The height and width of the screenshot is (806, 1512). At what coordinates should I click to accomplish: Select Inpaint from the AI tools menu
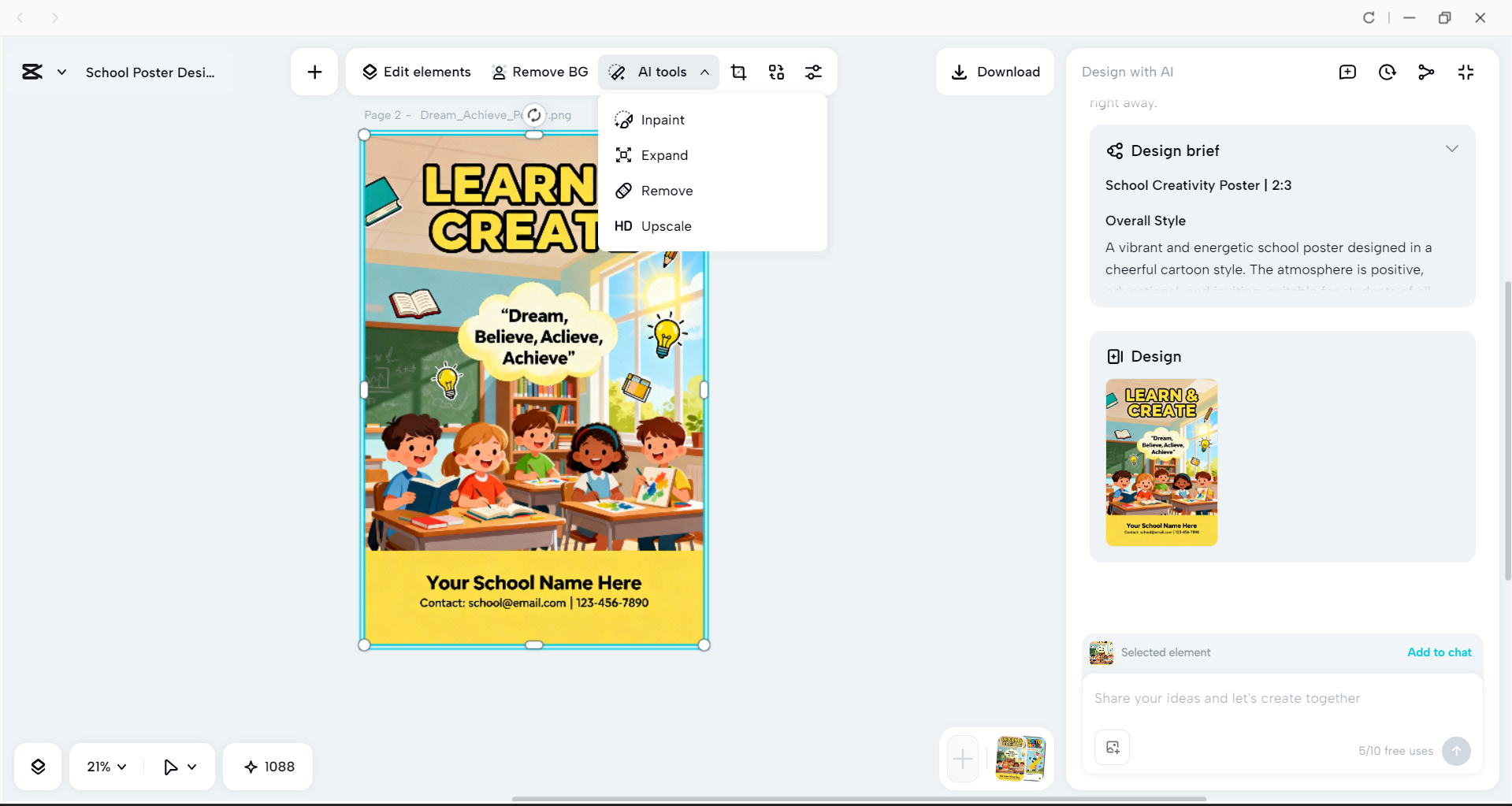pyautogui.click(x=662, y=119)
